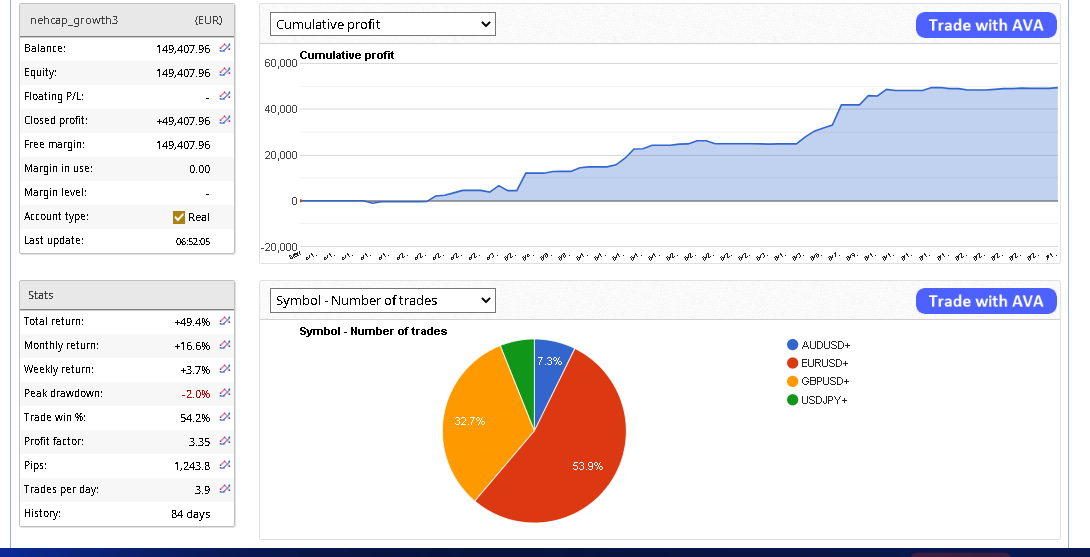Click the USDJPY+ green legend item
Image resolution: width=1090 pixels, height=557 pixels.
coord(824,400)
